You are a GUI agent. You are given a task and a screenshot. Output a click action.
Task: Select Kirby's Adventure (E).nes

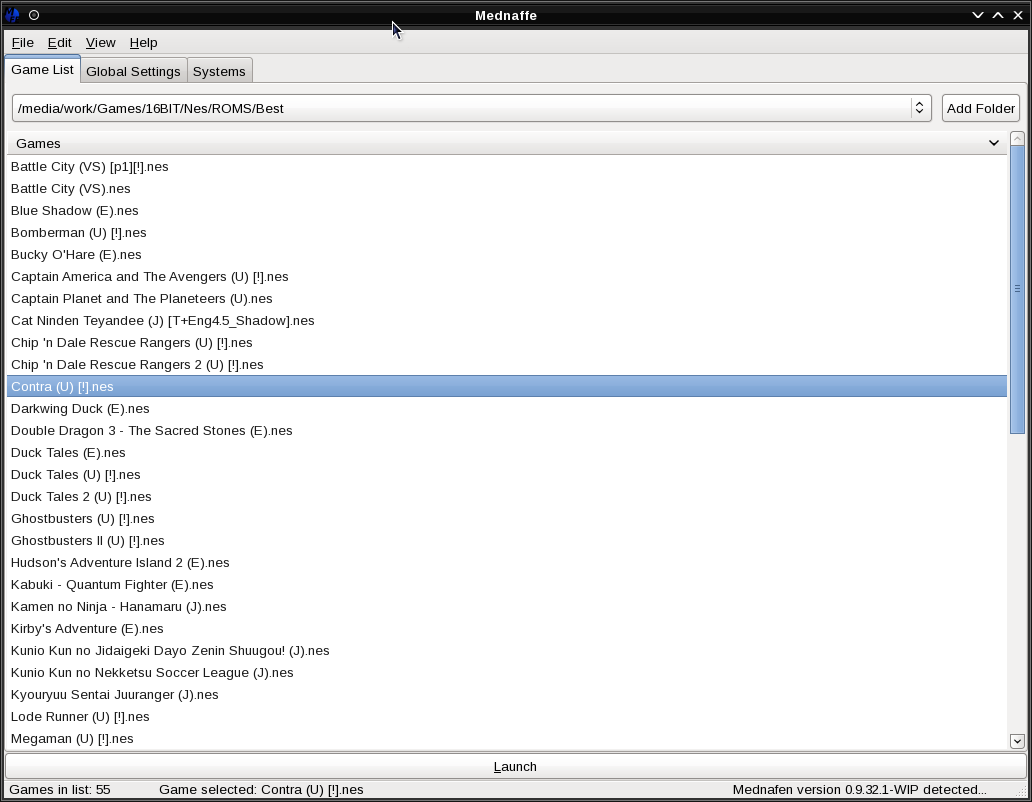[x=507, y=628]
